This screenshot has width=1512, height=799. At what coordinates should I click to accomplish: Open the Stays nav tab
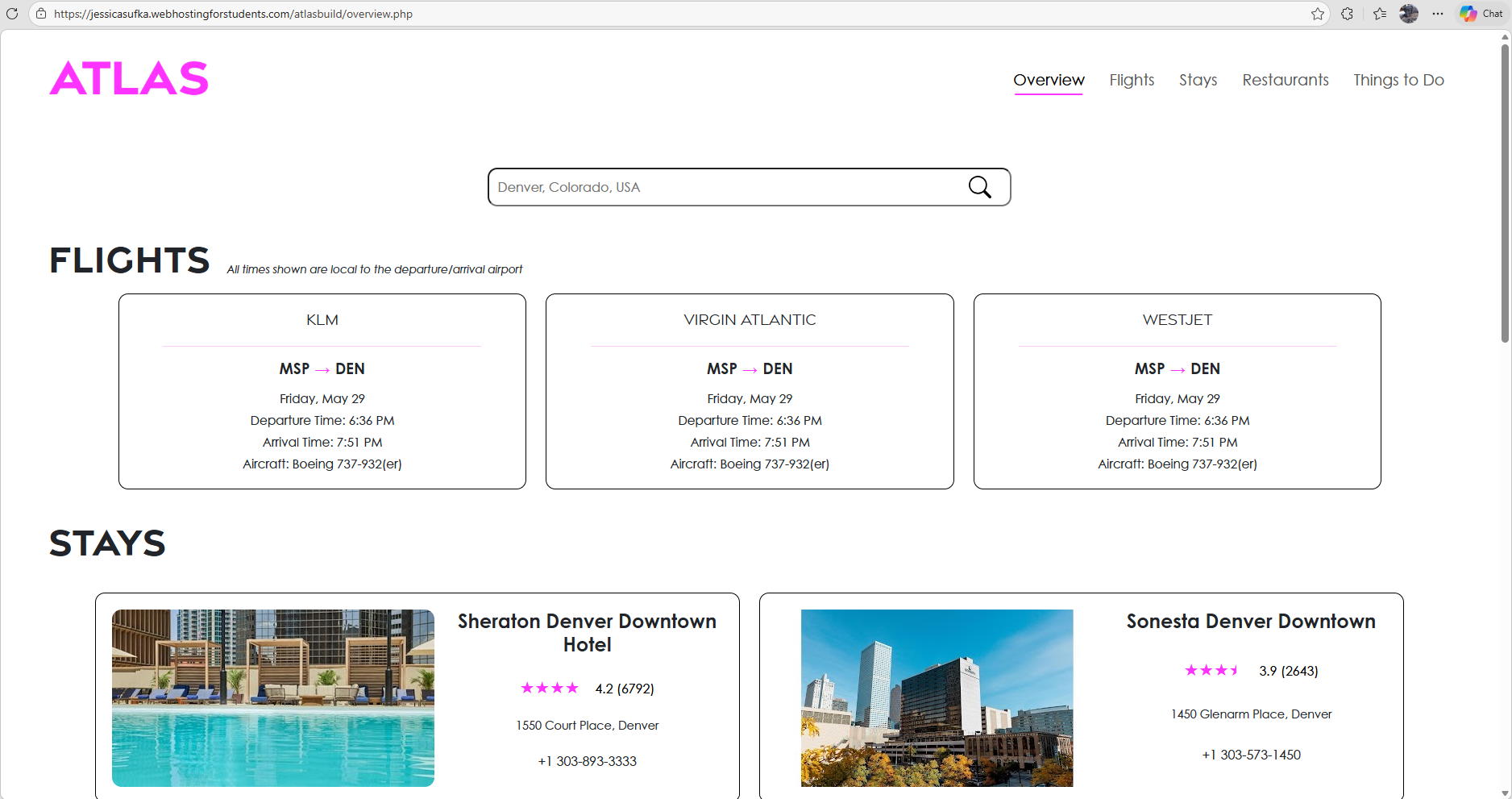tap(1198, 80)
